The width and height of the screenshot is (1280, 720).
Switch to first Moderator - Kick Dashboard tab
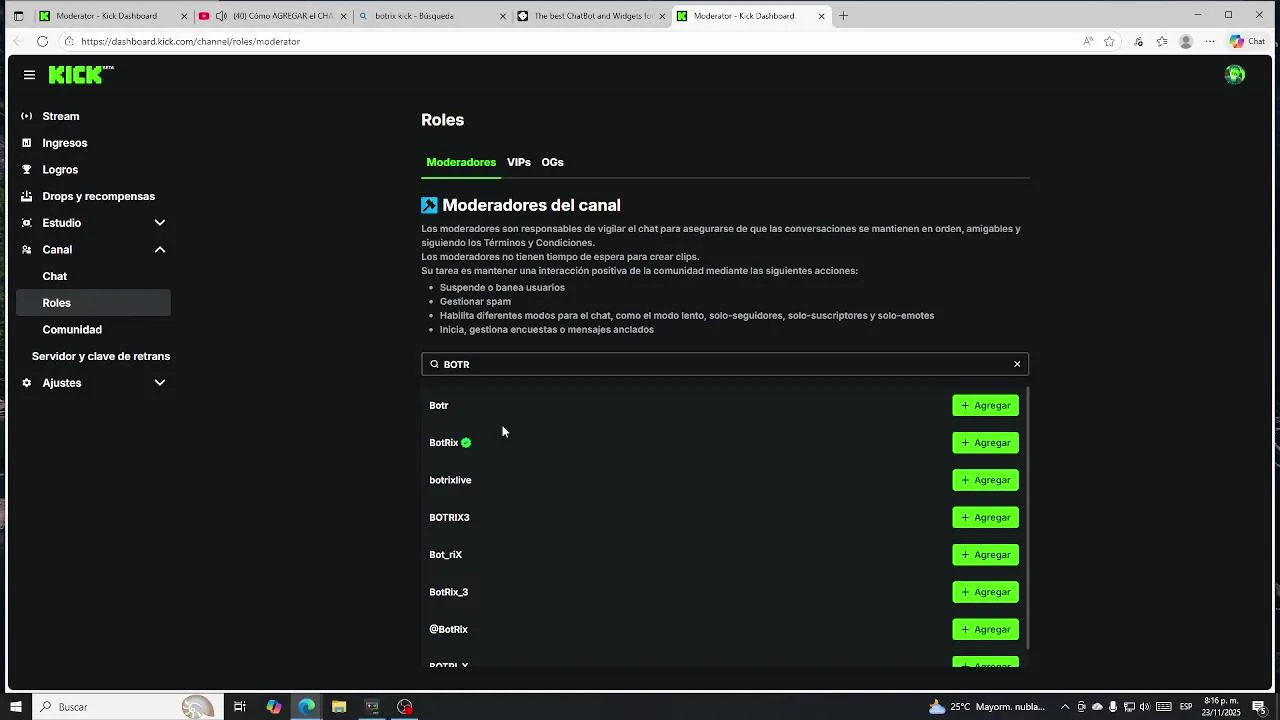click(x=112, y=16)
